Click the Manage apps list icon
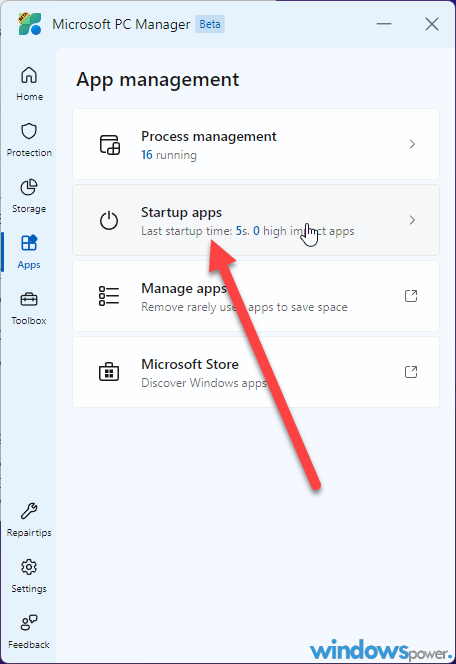Viewport: 456px width, 664px height. tap(109, 296)
